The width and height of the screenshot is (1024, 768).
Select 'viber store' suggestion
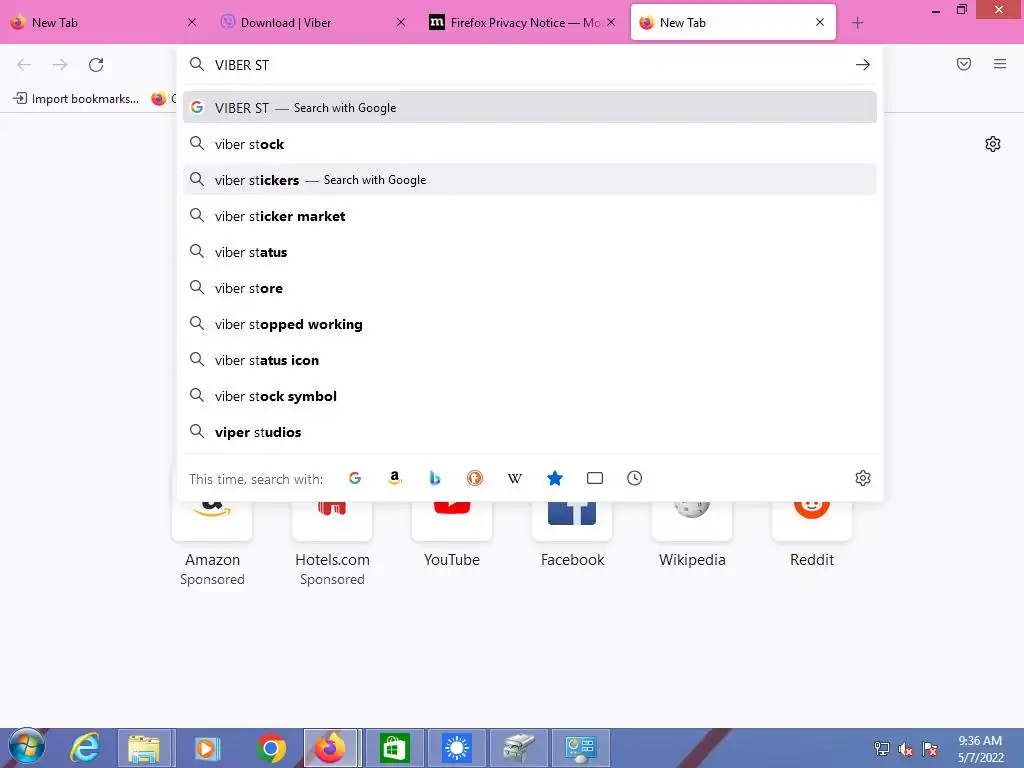pos(530,288)
